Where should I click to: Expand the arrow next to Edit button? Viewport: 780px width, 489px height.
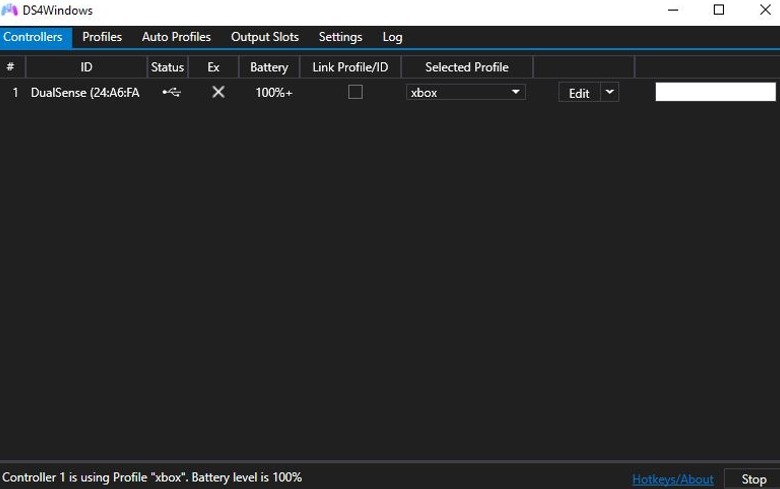coord(609,93)
